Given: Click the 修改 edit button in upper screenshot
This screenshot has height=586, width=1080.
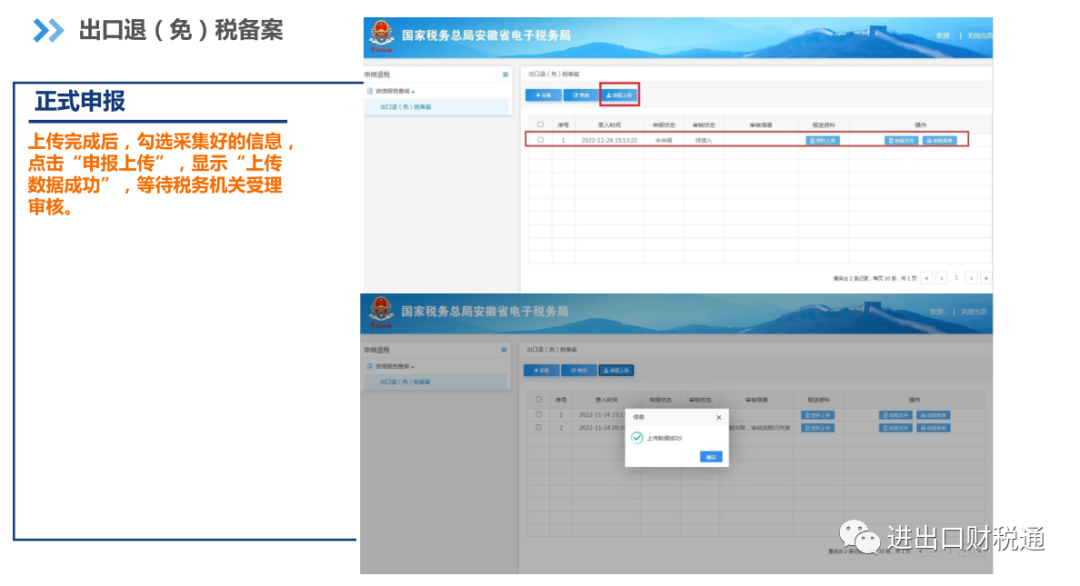Looking at the screenshot, I should coord(581,95).
